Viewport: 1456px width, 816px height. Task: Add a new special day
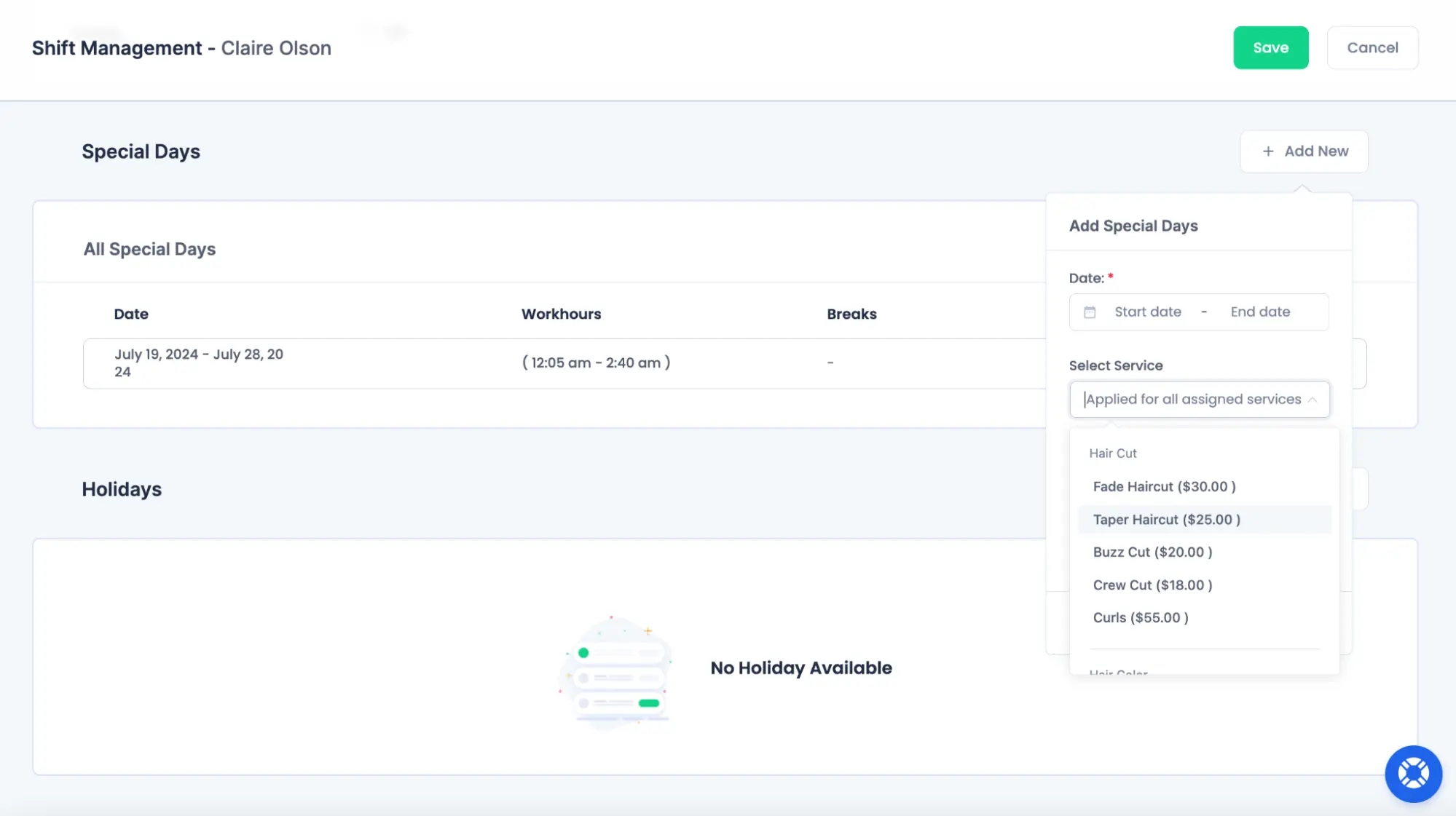(x=1303, y=151)
